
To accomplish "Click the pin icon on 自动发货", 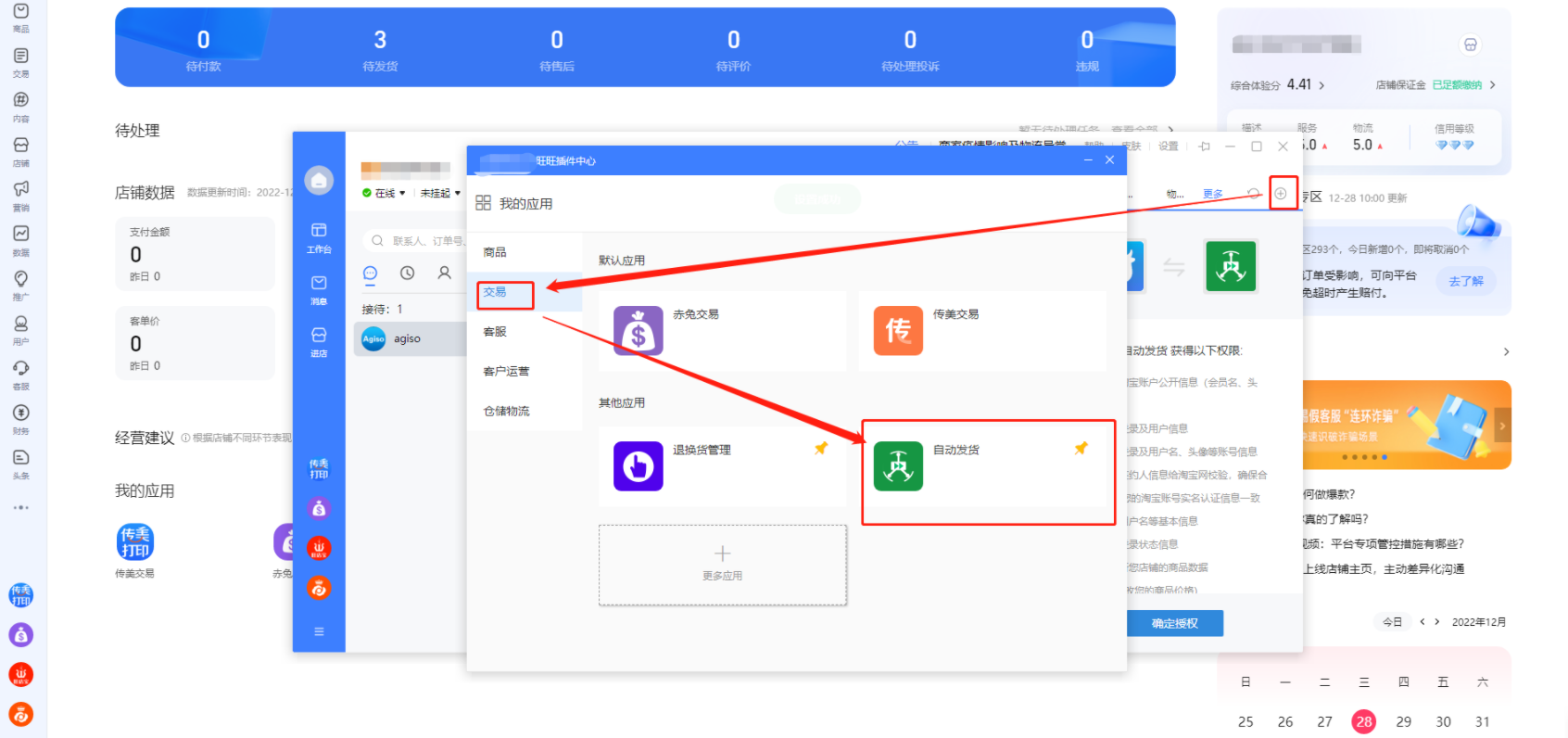I will [1081, 449].
